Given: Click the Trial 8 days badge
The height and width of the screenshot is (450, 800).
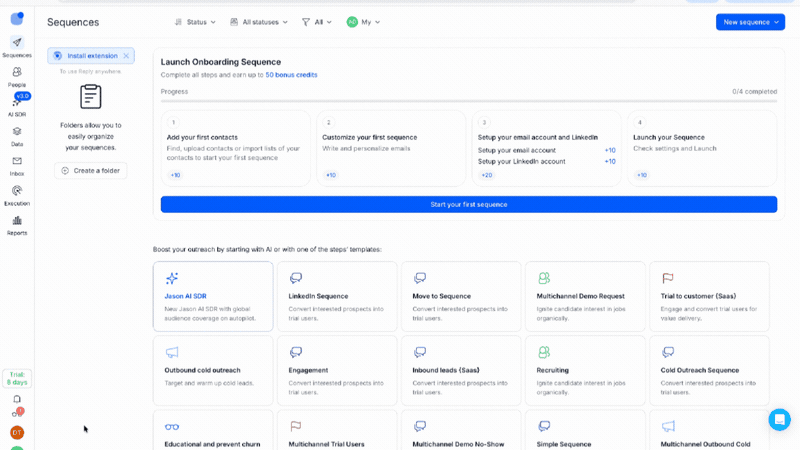Looking at the screenshot, I should click(17, 379).
